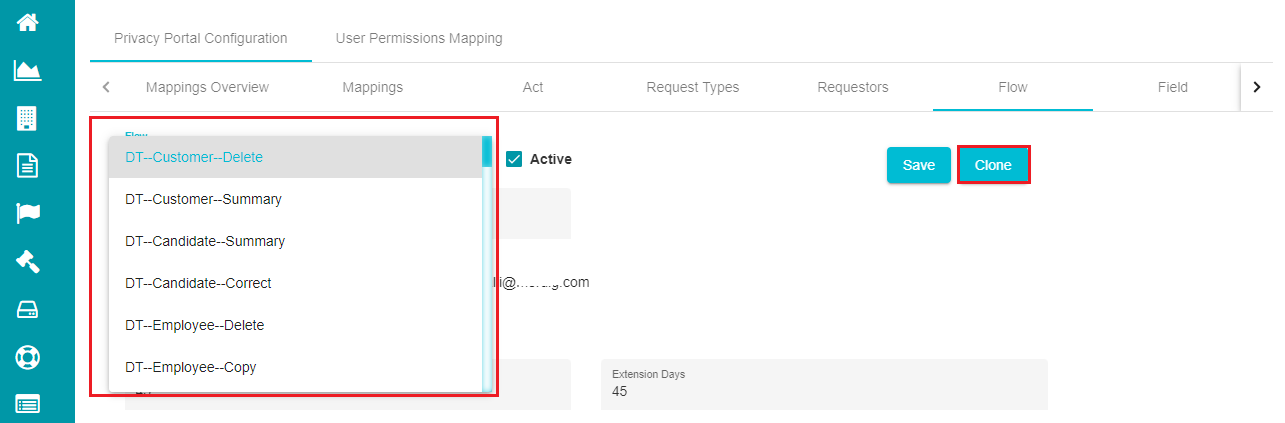Open the gavel icon in sidebar
This screenshot has width=1285, height=423.
click(x=28, y=261)
